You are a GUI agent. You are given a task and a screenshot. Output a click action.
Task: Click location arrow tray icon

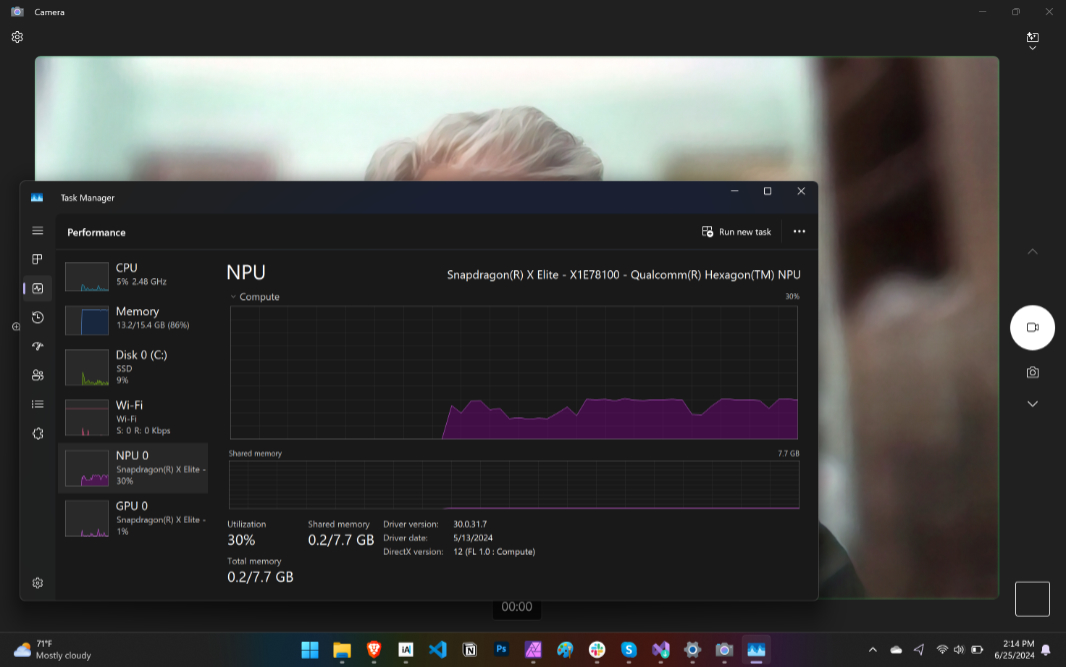918,650
